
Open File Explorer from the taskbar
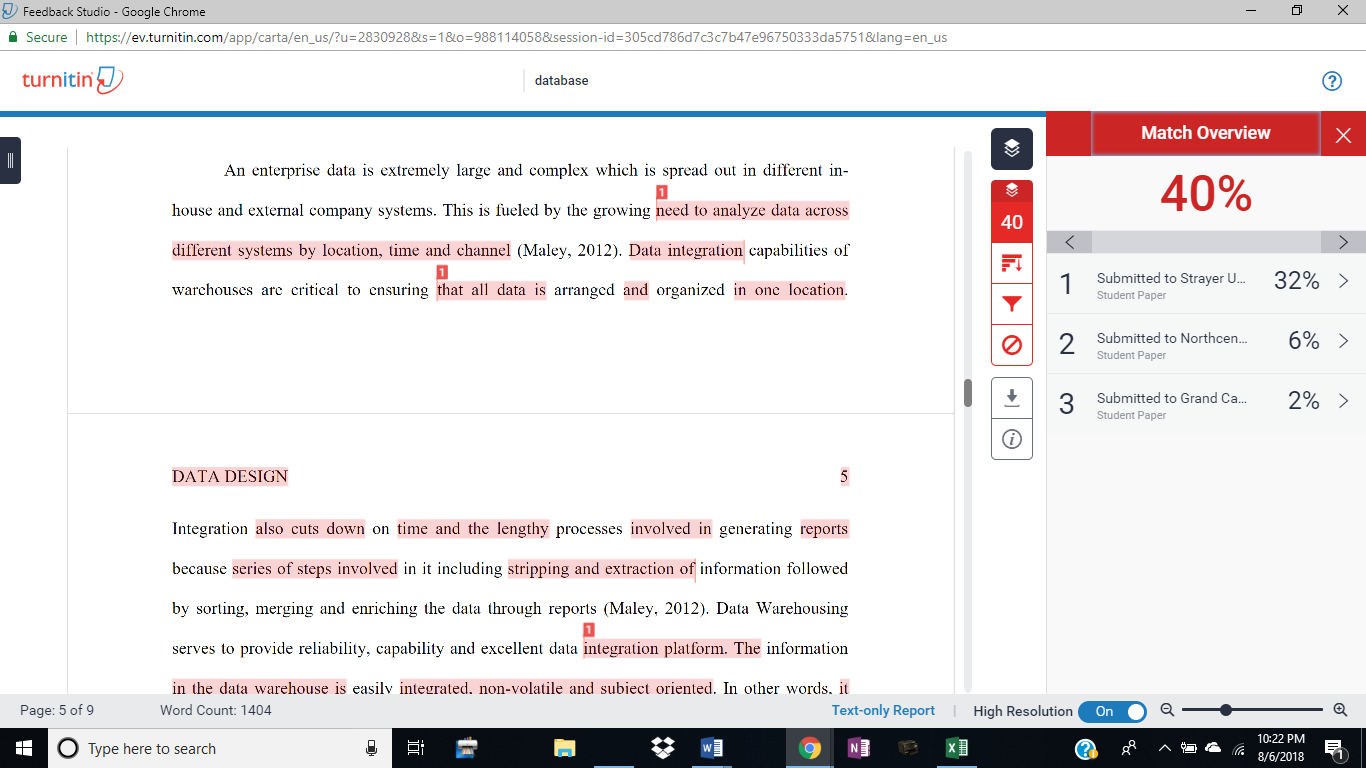565,748
